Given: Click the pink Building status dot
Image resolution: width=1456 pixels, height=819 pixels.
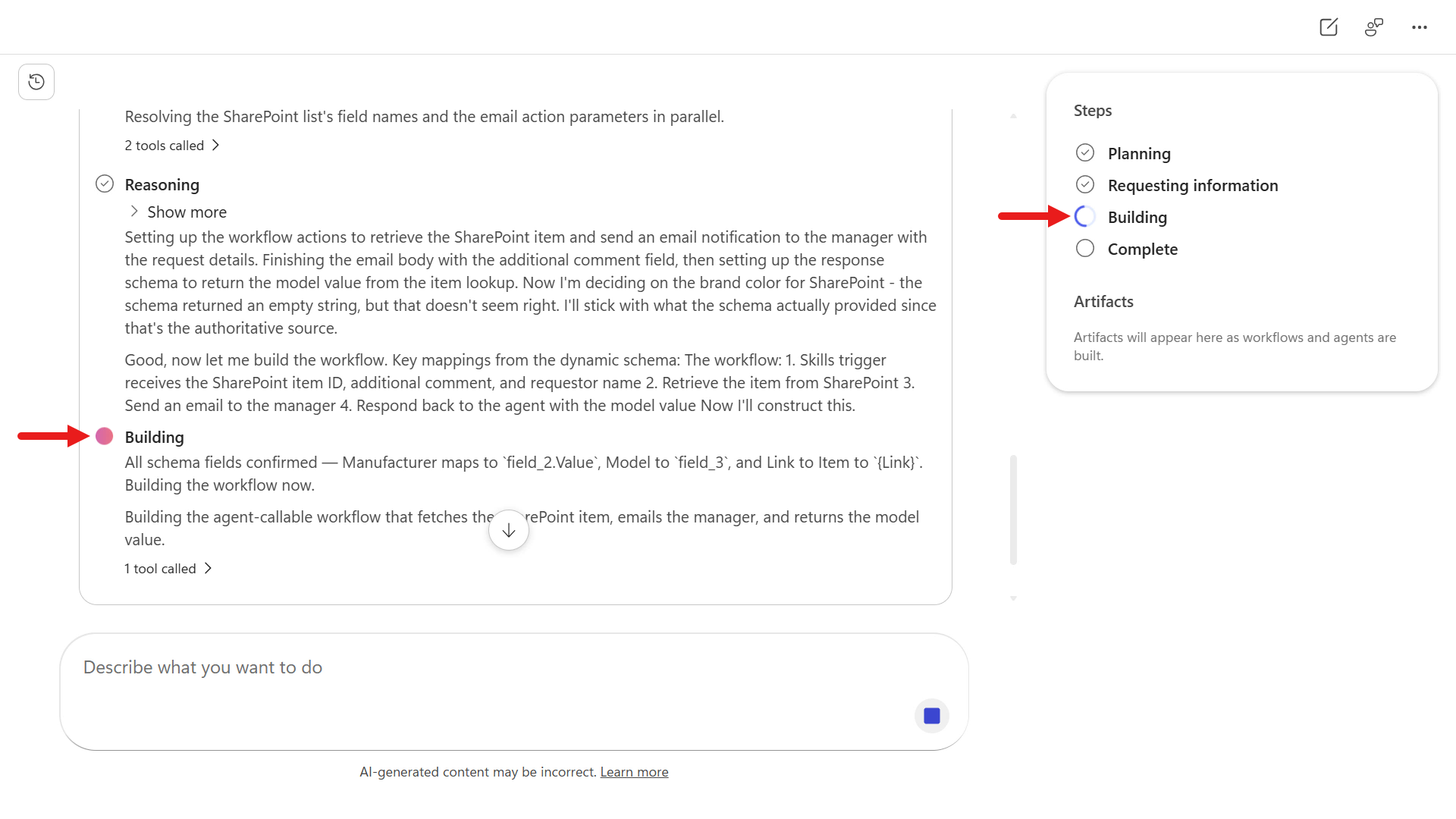Looking at the screenshot, I should click(105, 436).
